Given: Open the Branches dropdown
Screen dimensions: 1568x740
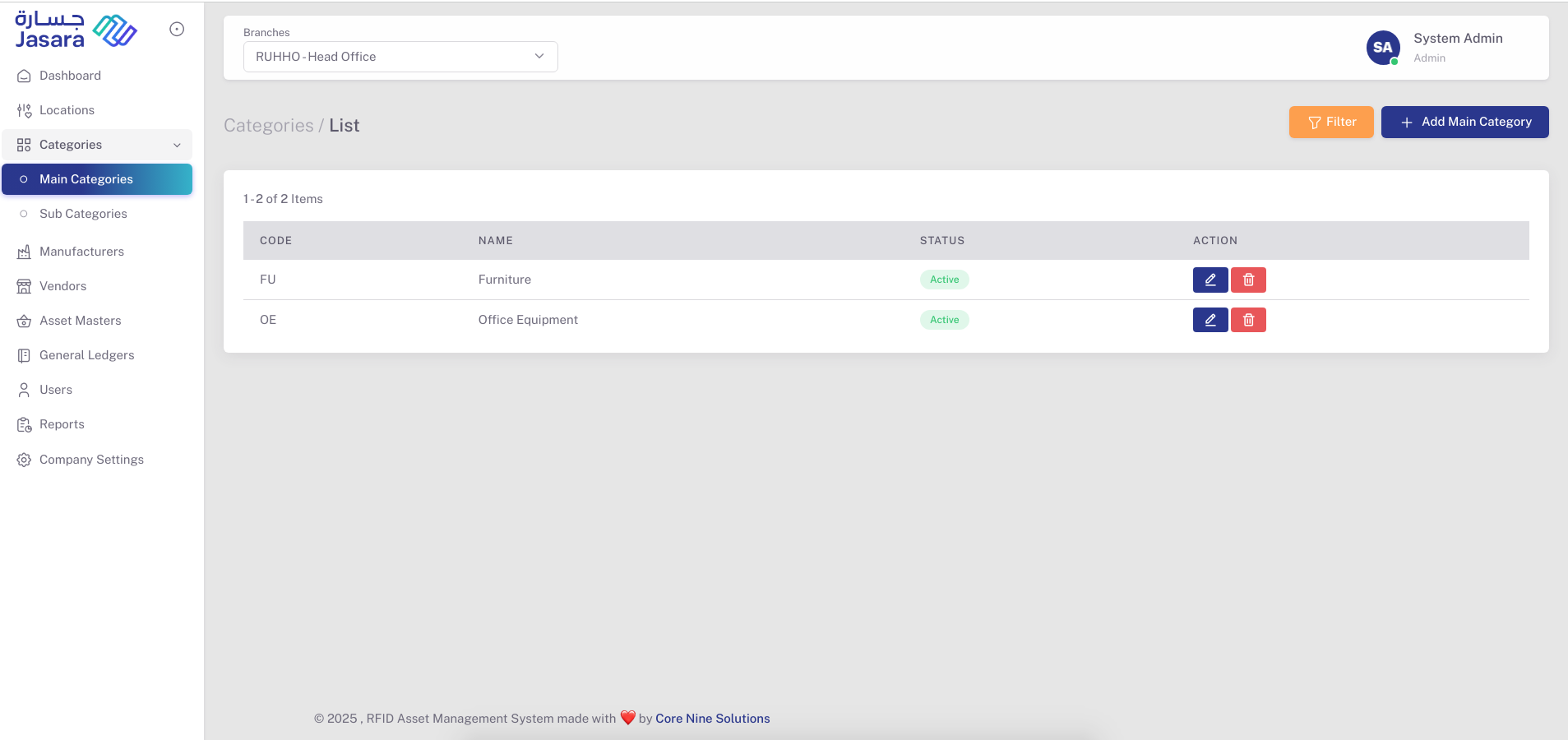Looking at the screenshot, I should click(x=400, y=57).
